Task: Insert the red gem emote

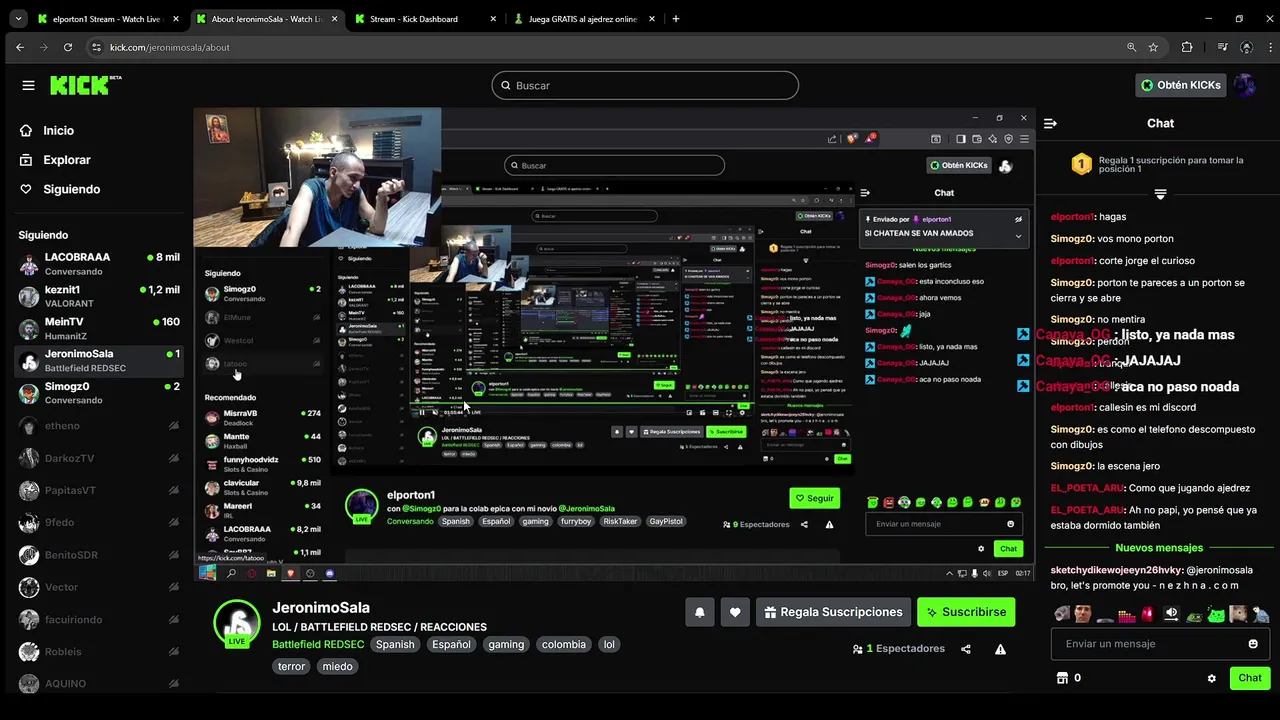Action: 1148,614
